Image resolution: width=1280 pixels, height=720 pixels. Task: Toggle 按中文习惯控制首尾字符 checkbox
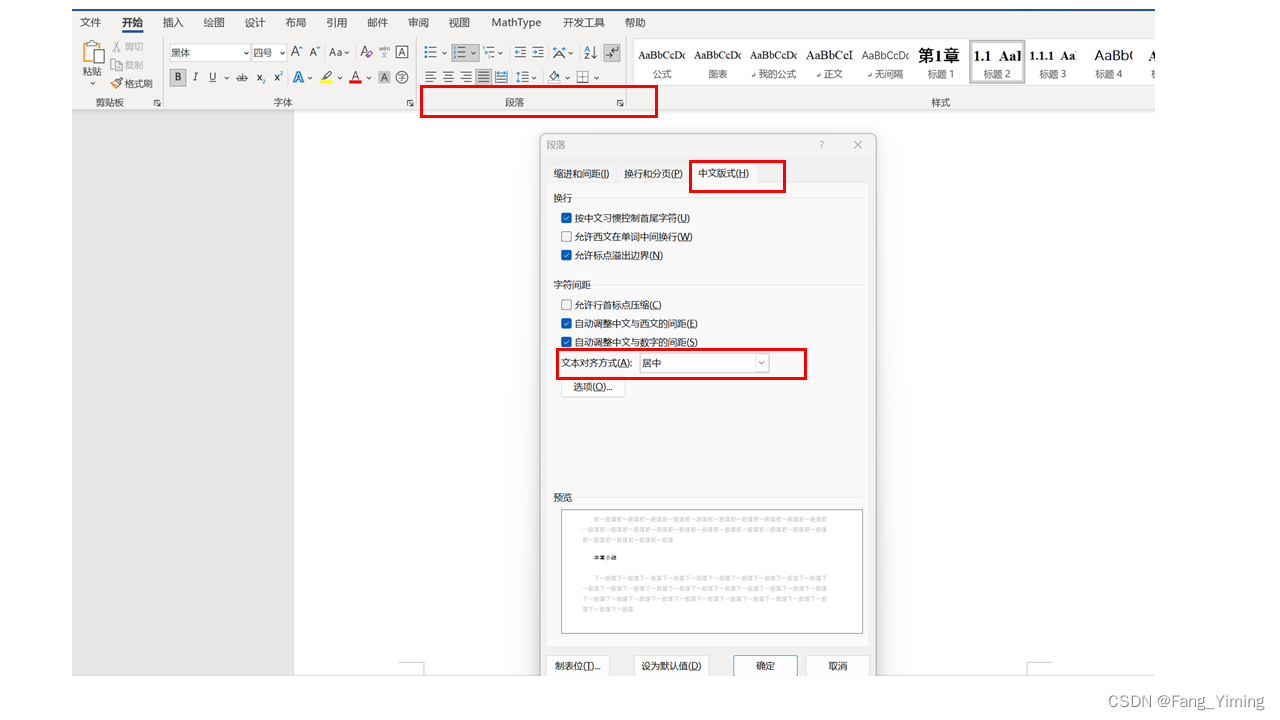(x=566, y=218)
